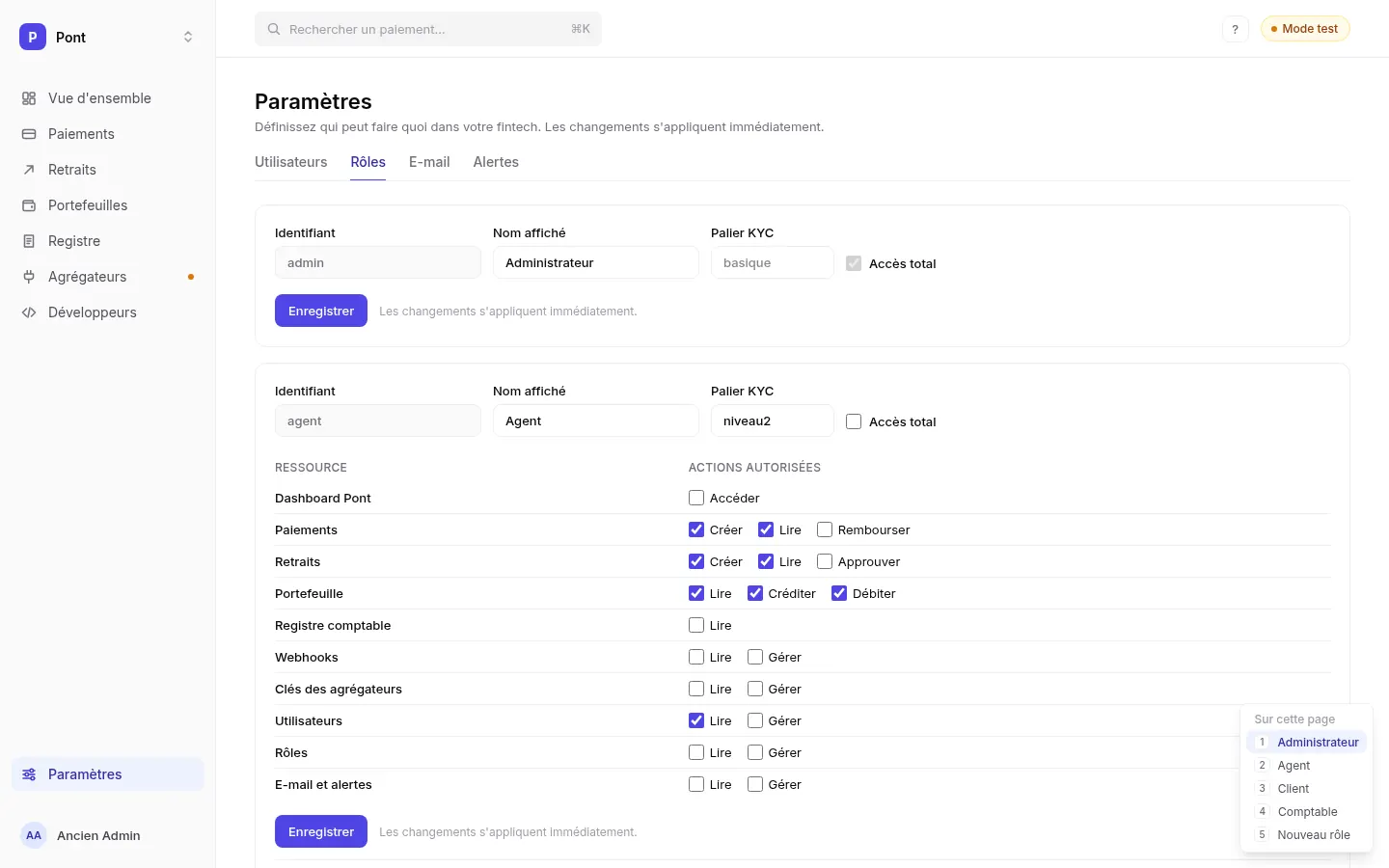Check Lire for E-mail et alertes

(x=696, y=784)
